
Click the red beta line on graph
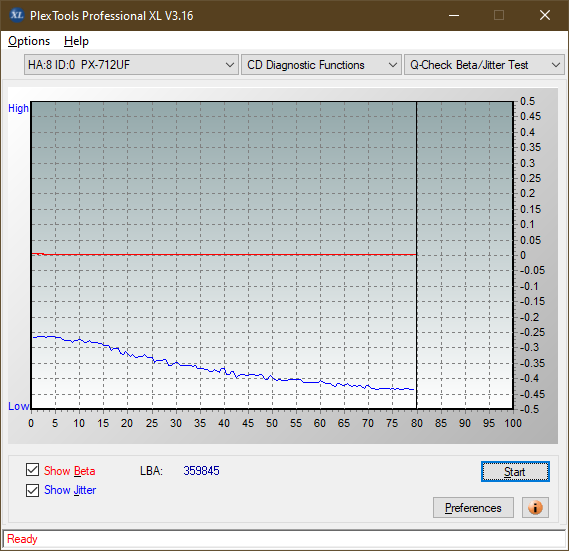[225, 255]
